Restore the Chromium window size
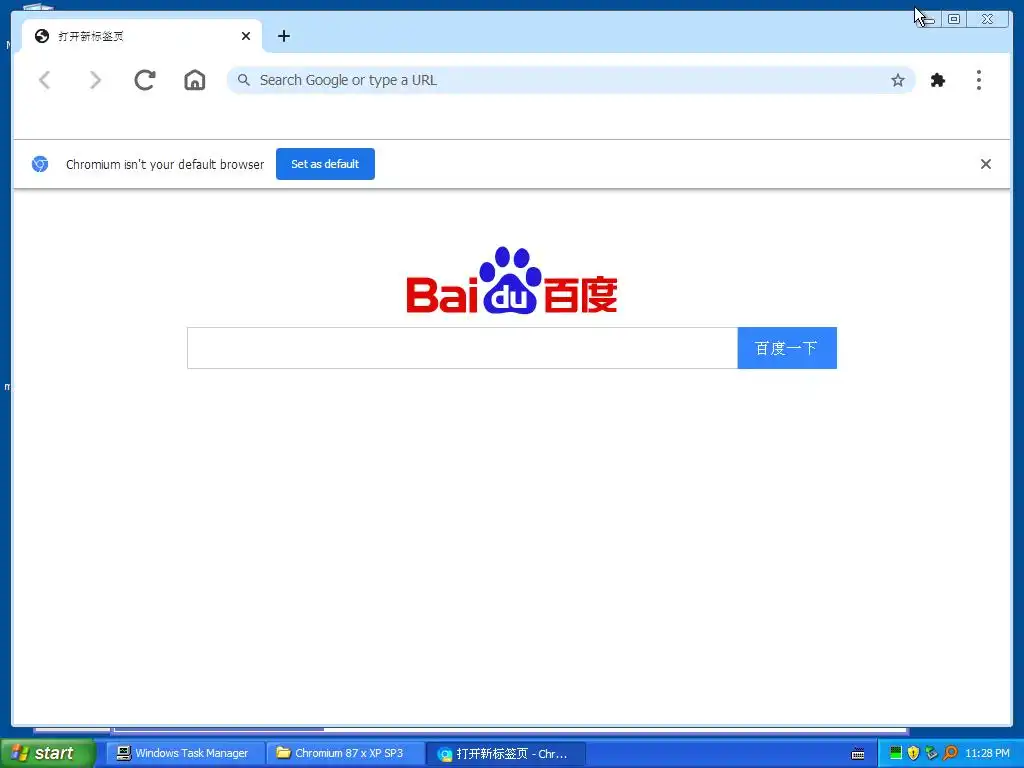1024x768 pixels. [x=953, y=19]
